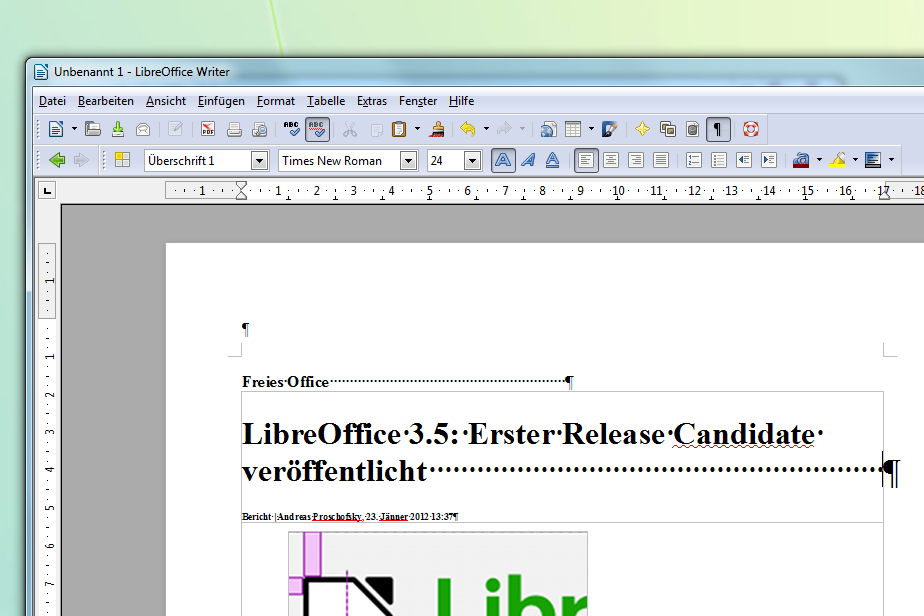Toggle bullet list
This screenshot has width=924, height=616.
click(x=719, y=160)
